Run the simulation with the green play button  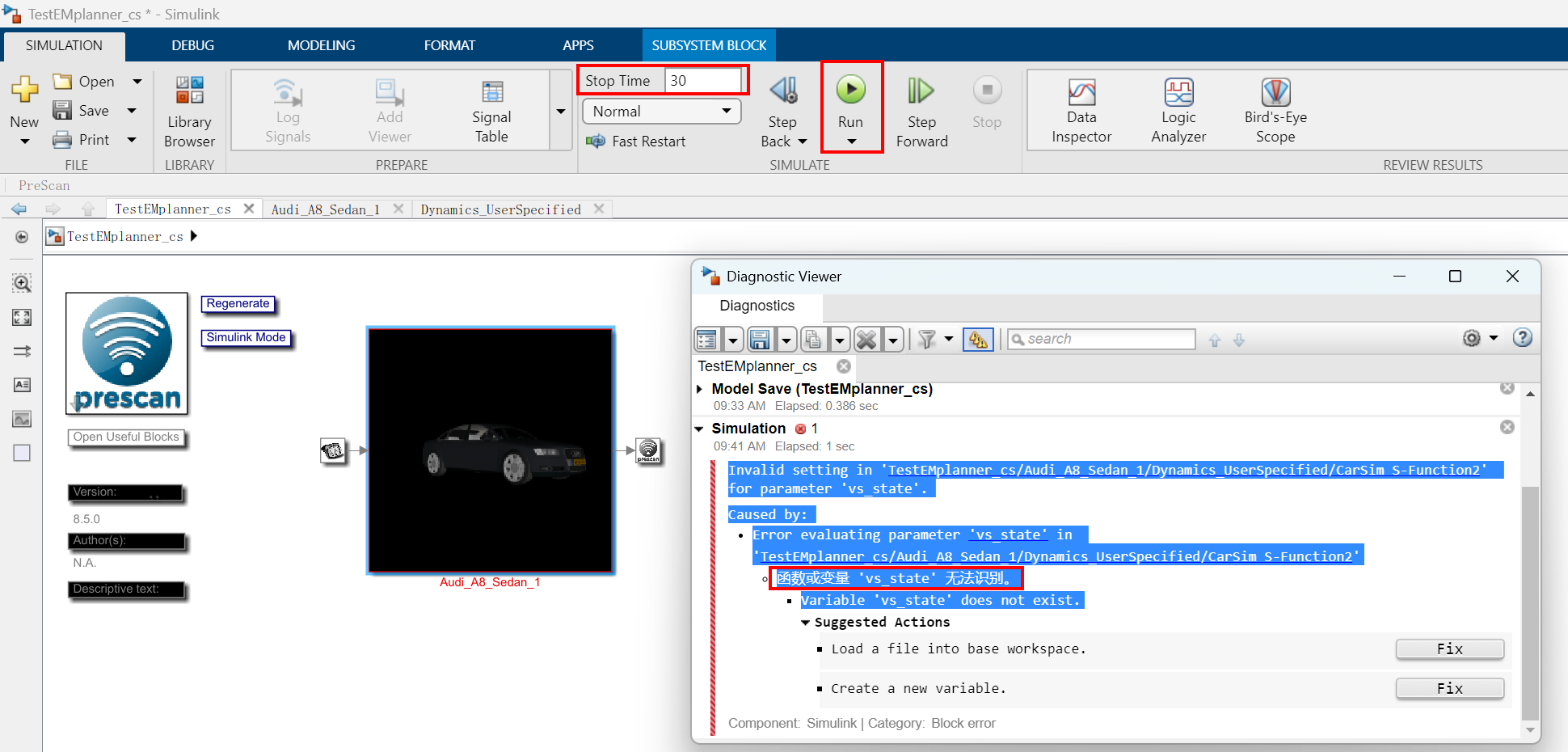pyautogui.click(x=850, y=89)
